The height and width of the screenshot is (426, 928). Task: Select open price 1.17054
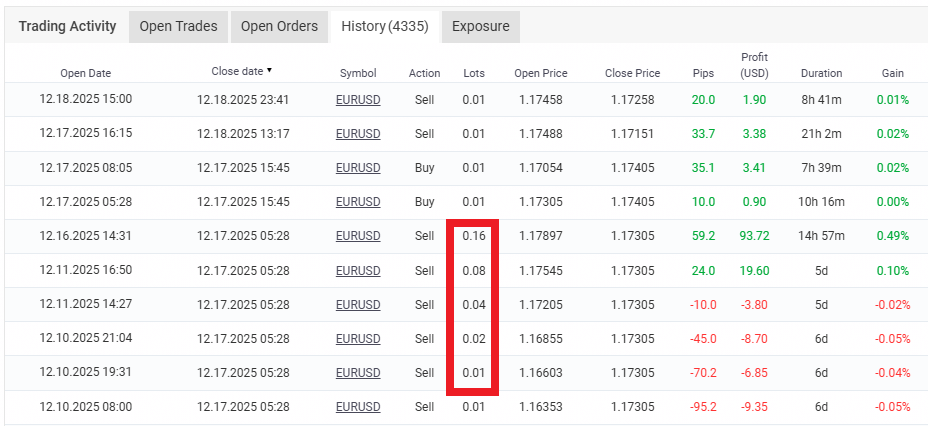coord(541,168)
